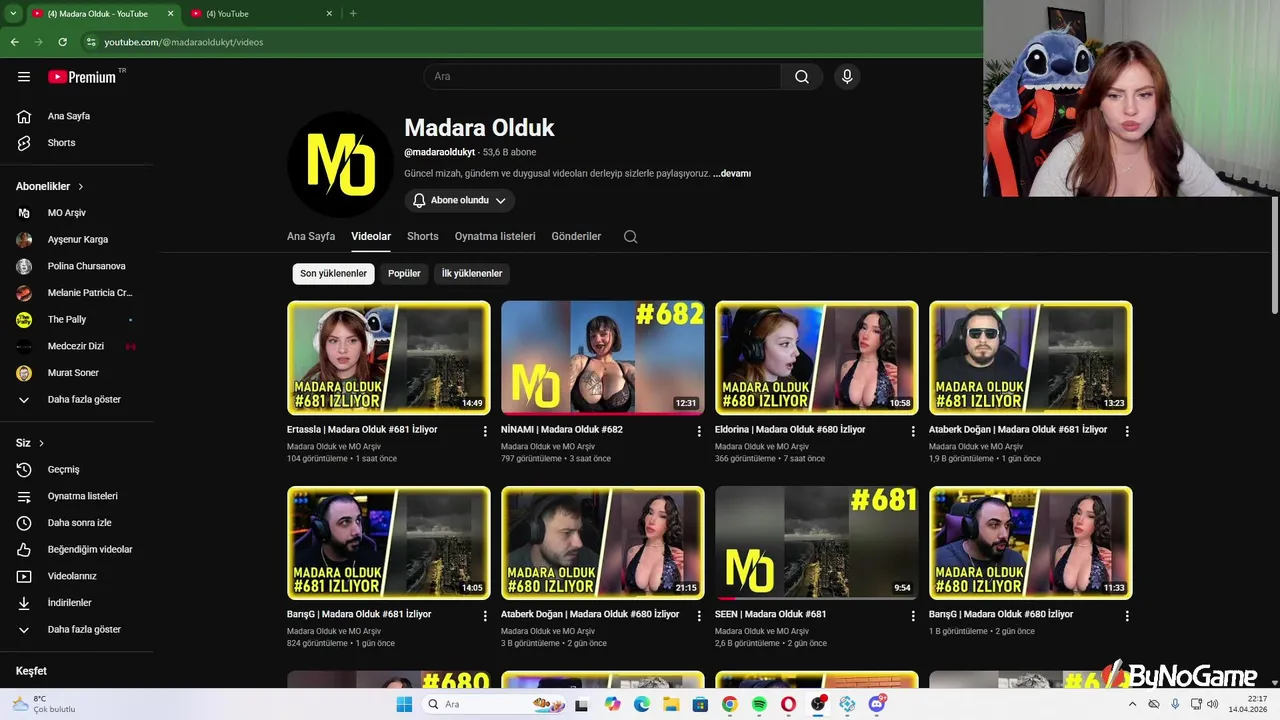1280x720 pixels.
Task: Click the browser address bar URL
Action: pos(184,42)
